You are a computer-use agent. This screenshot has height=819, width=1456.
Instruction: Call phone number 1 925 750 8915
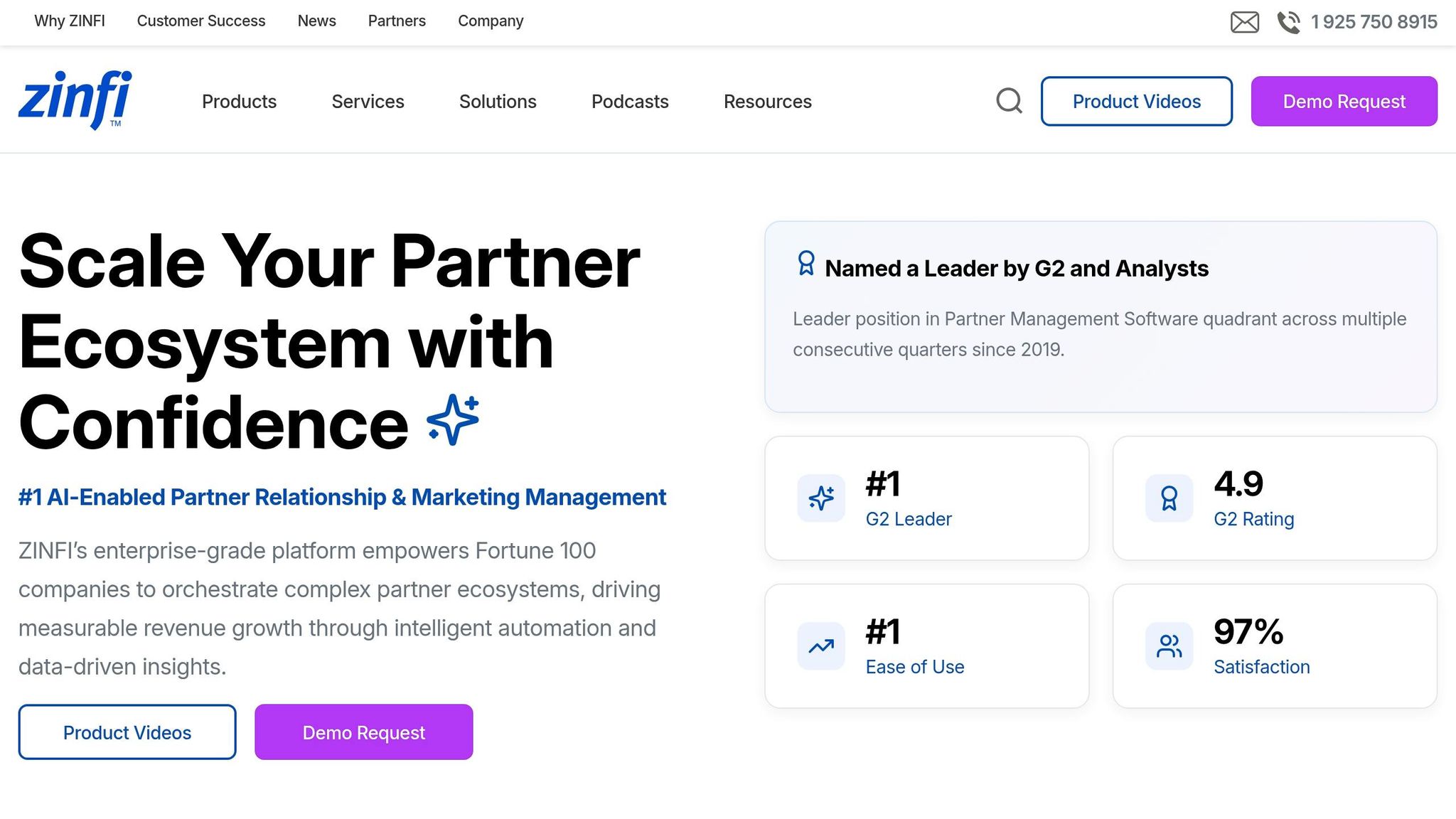(1374, 22)
